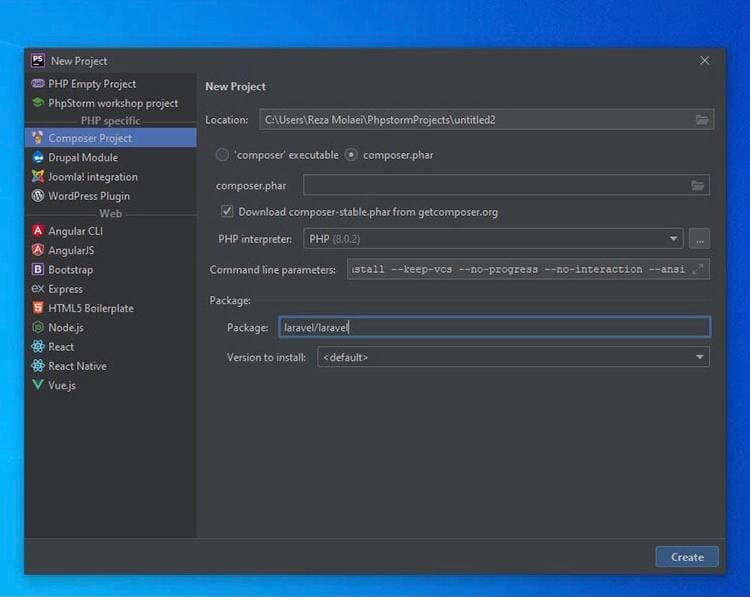Select PHP Empty Project icon
The height and width of the screenshot is (597, 750).
pyautogui.click(x=38, y=84)
